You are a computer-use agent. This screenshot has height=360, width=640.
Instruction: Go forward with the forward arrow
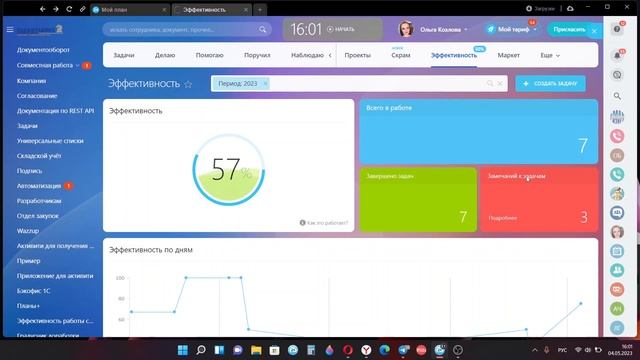[56, 9]
